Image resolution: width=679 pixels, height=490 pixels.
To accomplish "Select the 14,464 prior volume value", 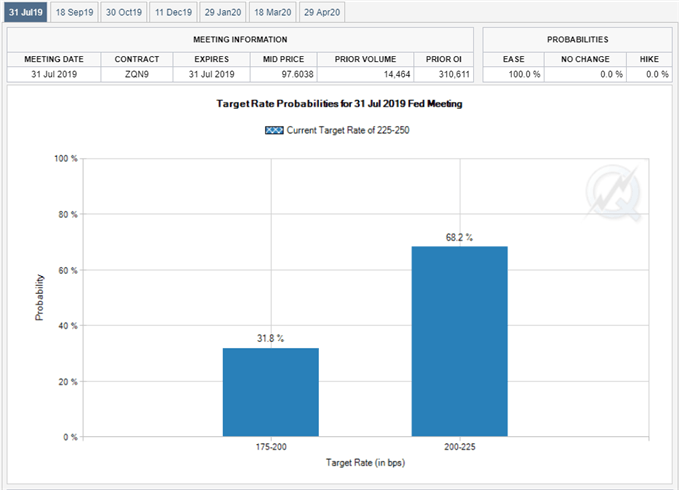I will point(397,74).
